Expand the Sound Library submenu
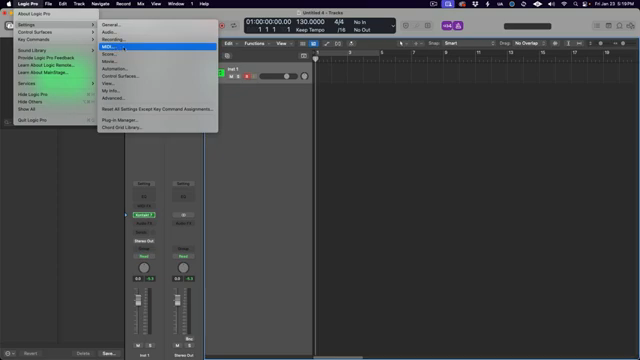This screenshot has width=640, height=360. pyautogui.click(x=56, y=51)
